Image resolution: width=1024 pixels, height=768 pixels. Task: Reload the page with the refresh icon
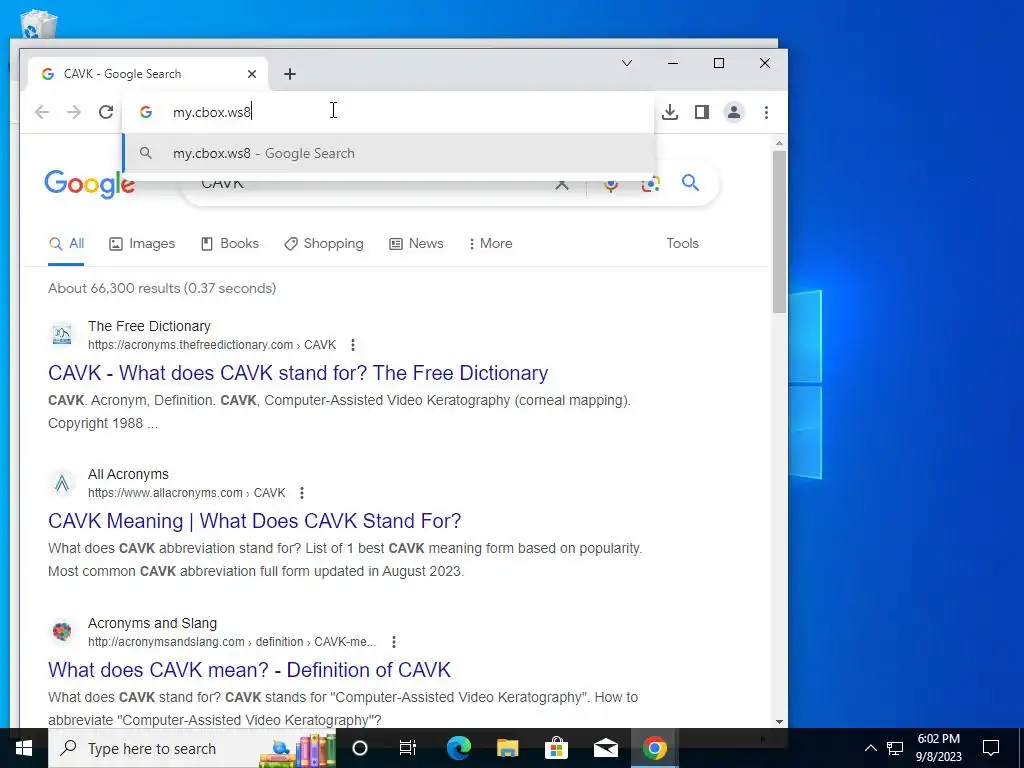106,112
